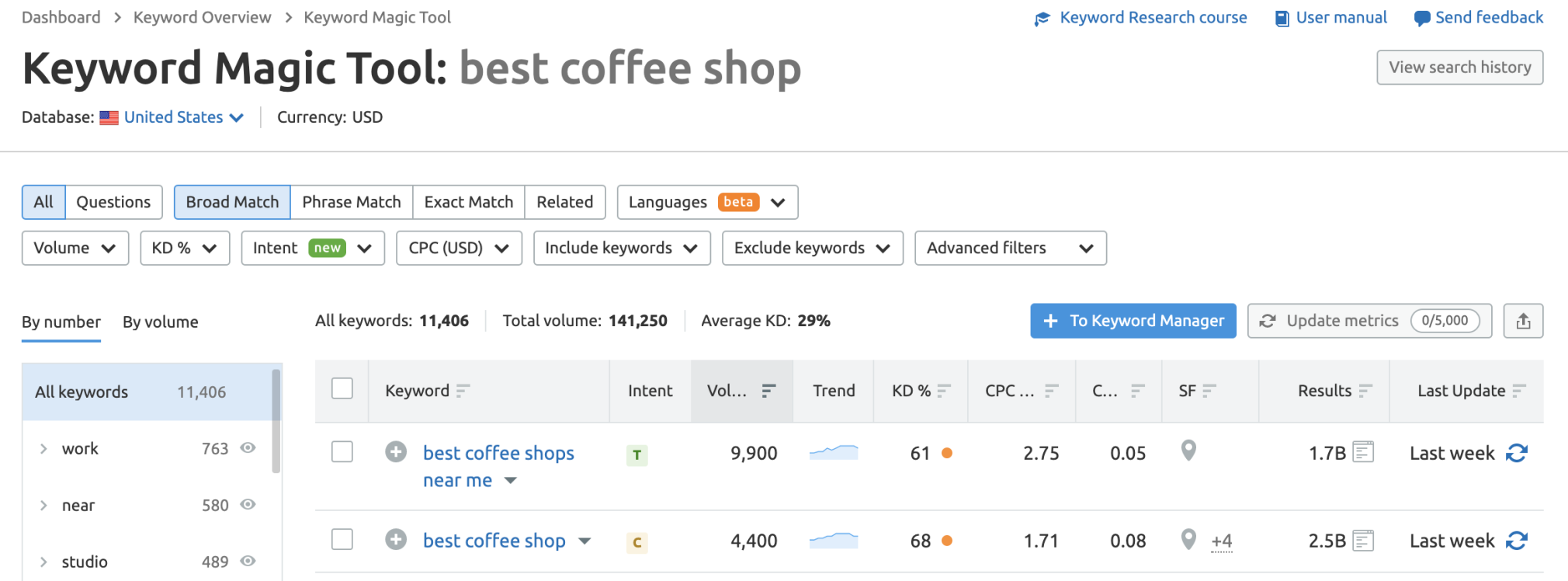Select the All tab
Image resolution: width=1568 pixels, height=581 pixels.
click(43, 202)
